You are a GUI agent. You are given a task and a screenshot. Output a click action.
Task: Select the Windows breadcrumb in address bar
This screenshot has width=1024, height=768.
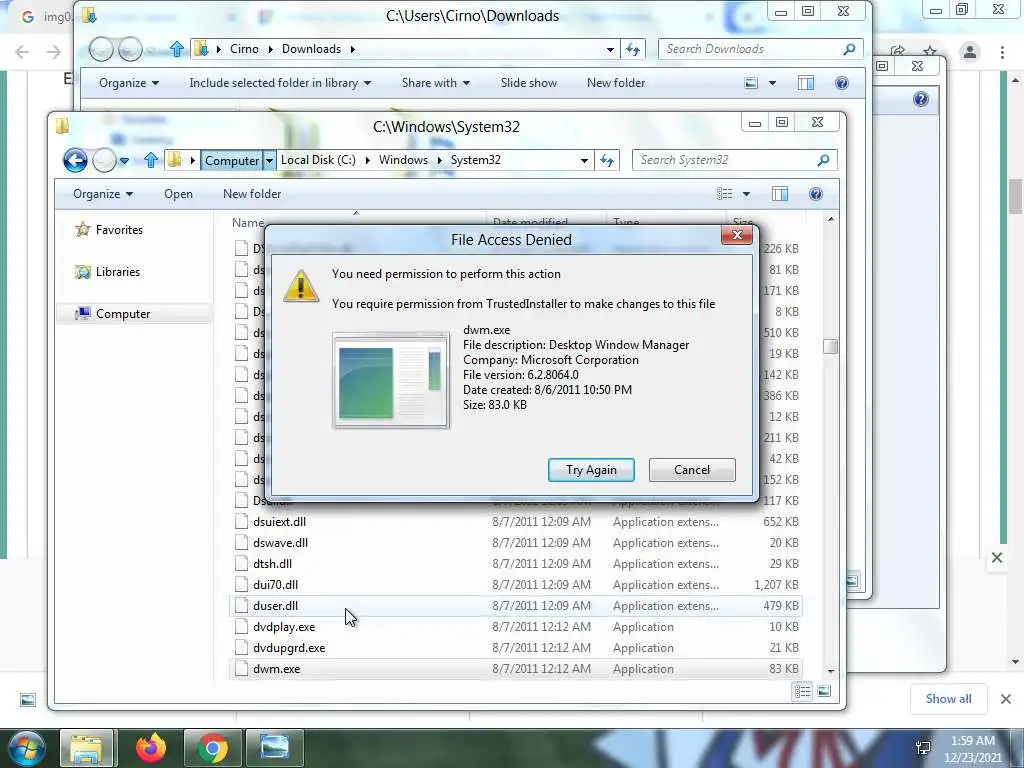pyautogui.click(x=403, y=160)
